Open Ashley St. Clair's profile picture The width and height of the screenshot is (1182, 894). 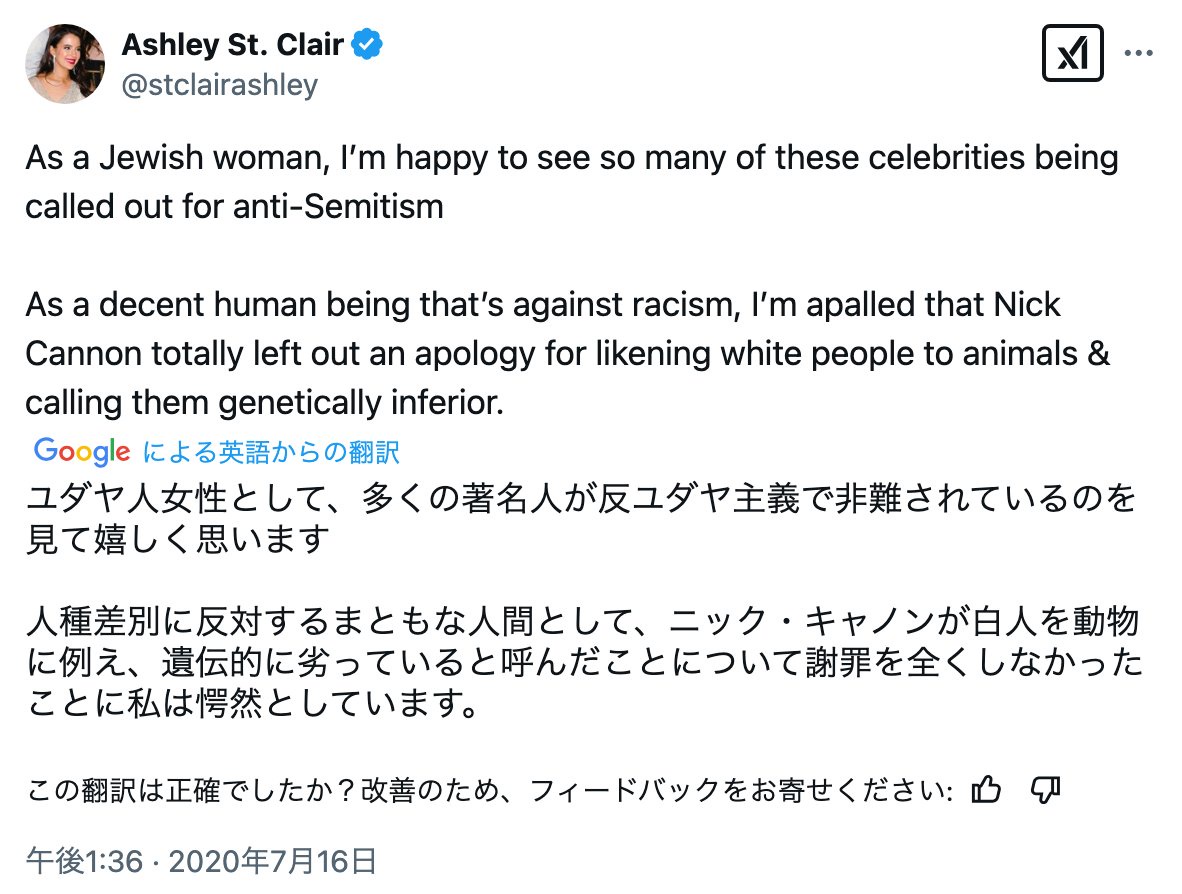click(66, 63)
